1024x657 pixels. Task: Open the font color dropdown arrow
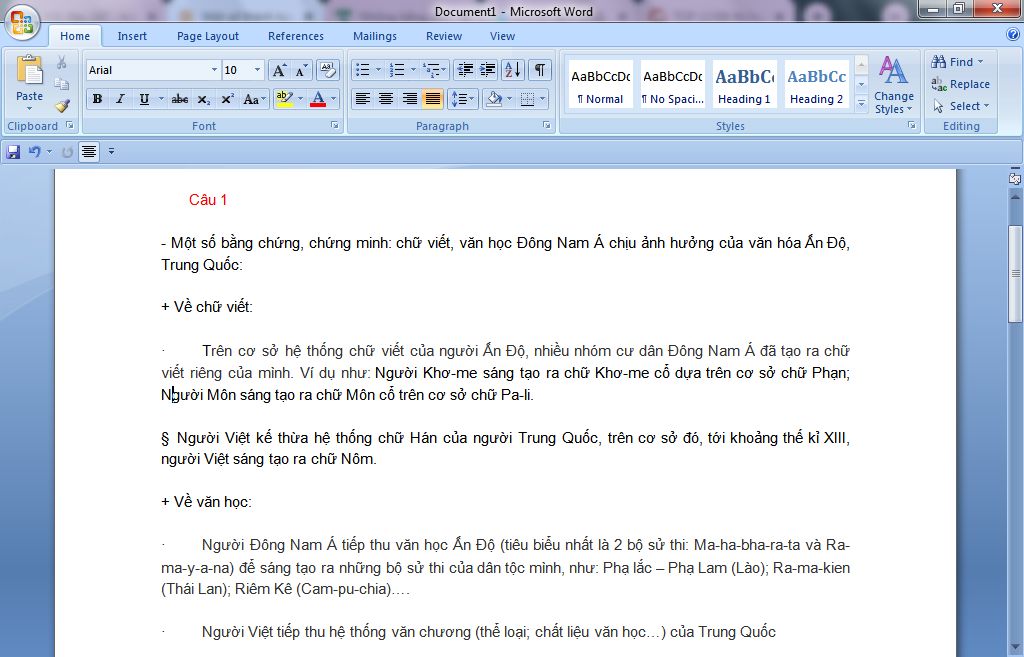point(334,99)
